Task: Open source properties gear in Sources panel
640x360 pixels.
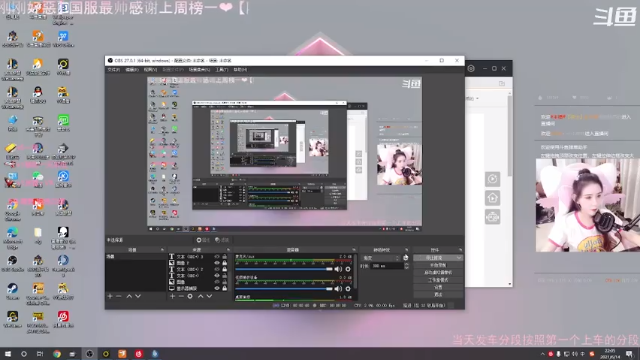Action: [x=190, y=296]
